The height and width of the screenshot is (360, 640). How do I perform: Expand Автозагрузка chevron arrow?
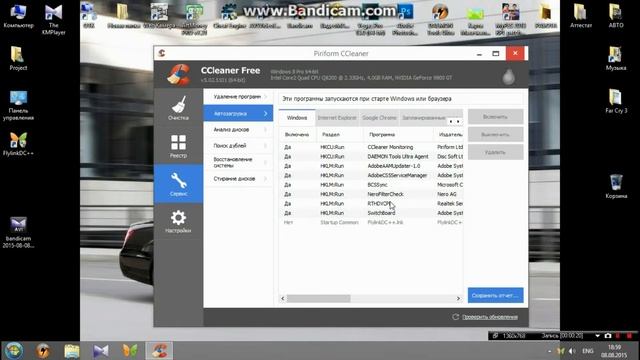[x=266, y=113]
